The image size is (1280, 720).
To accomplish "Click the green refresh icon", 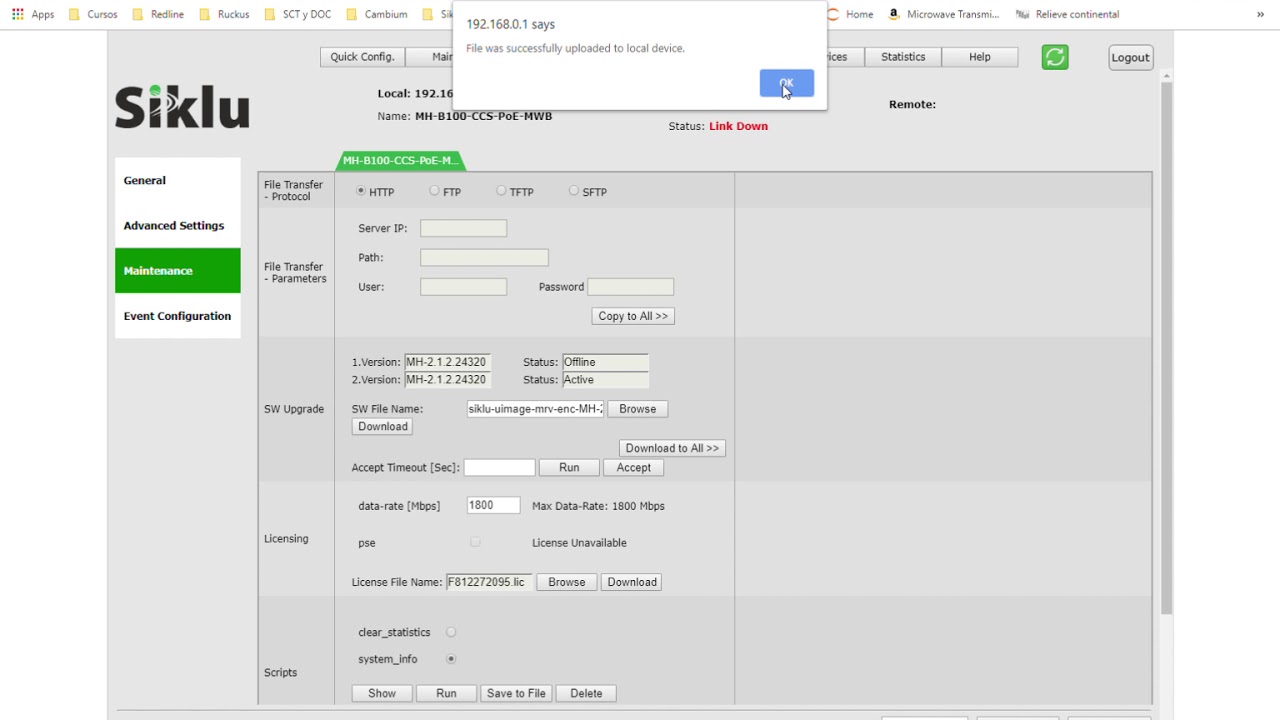I will point(1055,57).
